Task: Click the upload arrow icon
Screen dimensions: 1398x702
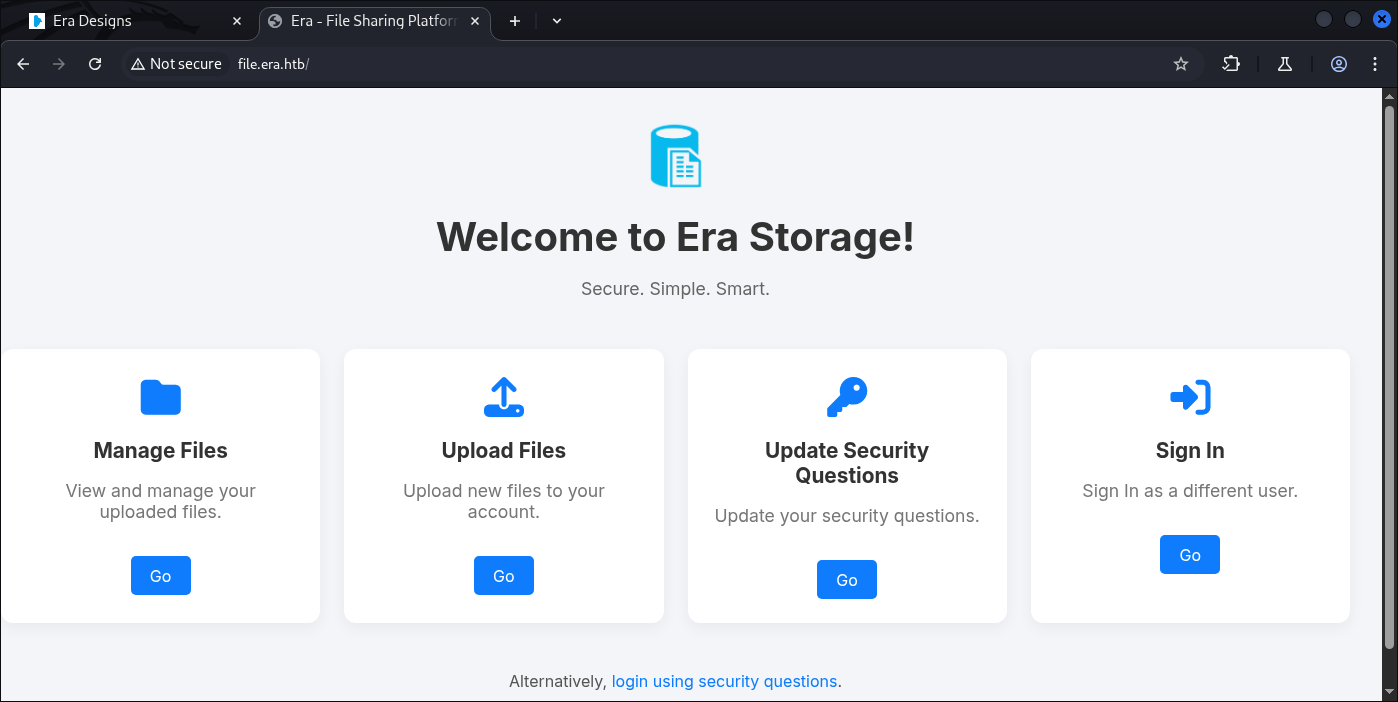Action: coord(503,397)
